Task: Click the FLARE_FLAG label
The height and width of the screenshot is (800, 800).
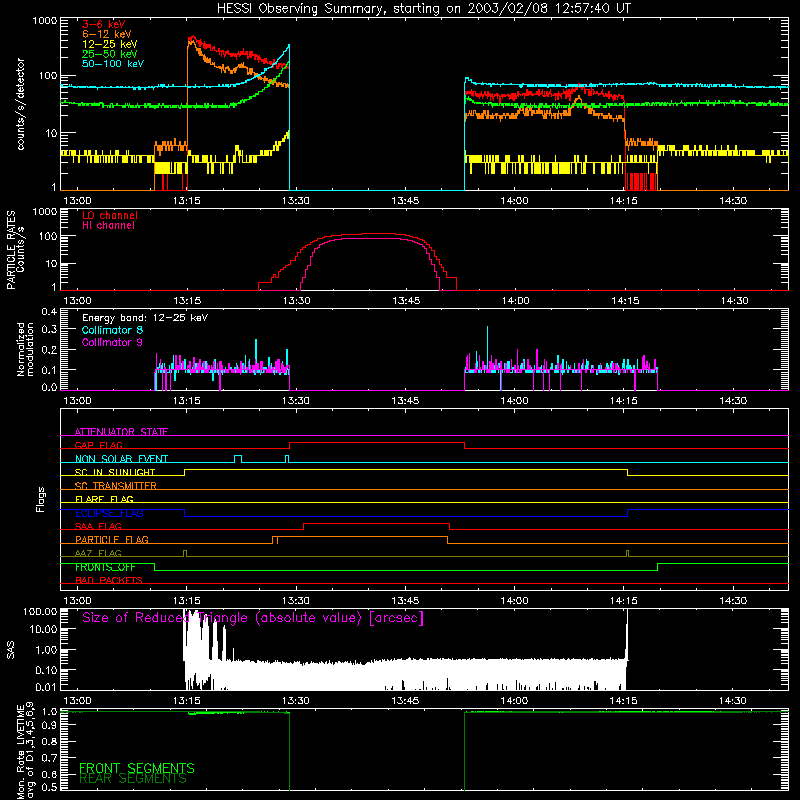Action: click(x=104, y=499)
